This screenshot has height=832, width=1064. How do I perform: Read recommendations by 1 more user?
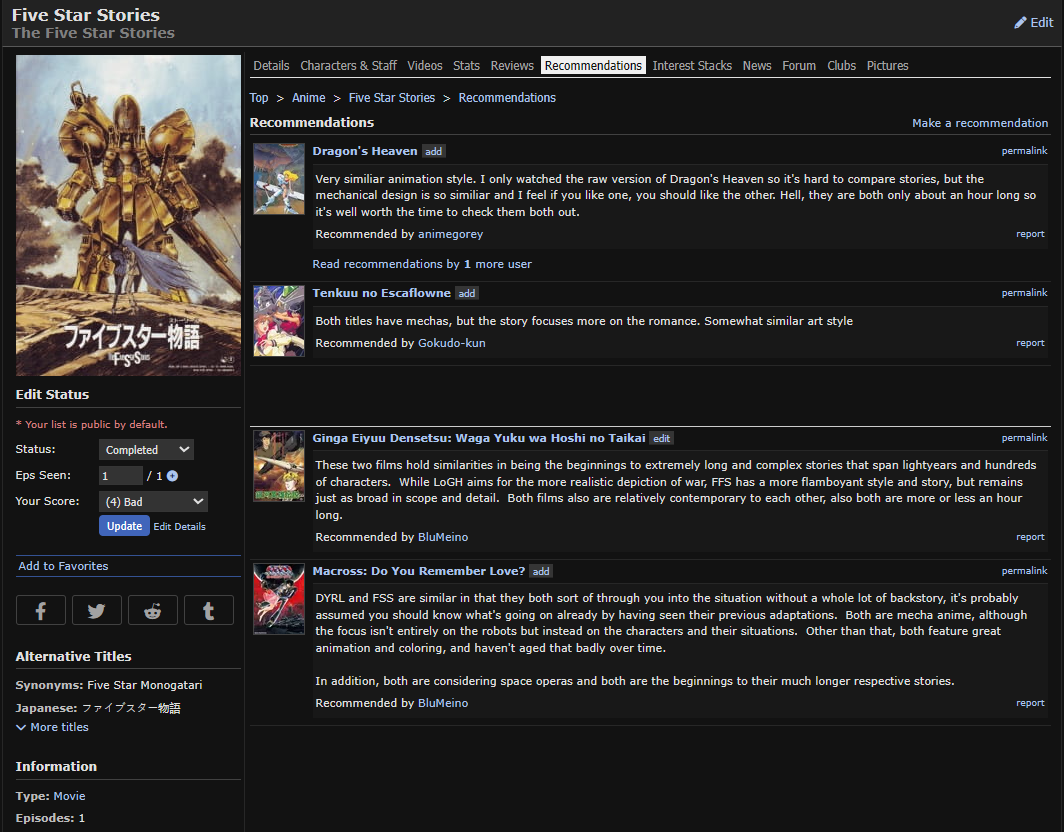click(422, 264)
